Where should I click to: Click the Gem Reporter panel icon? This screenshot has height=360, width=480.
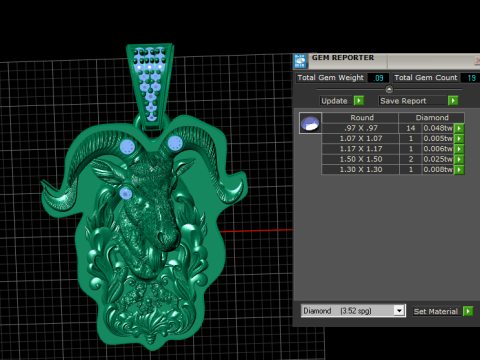click(x=300, y=61)
